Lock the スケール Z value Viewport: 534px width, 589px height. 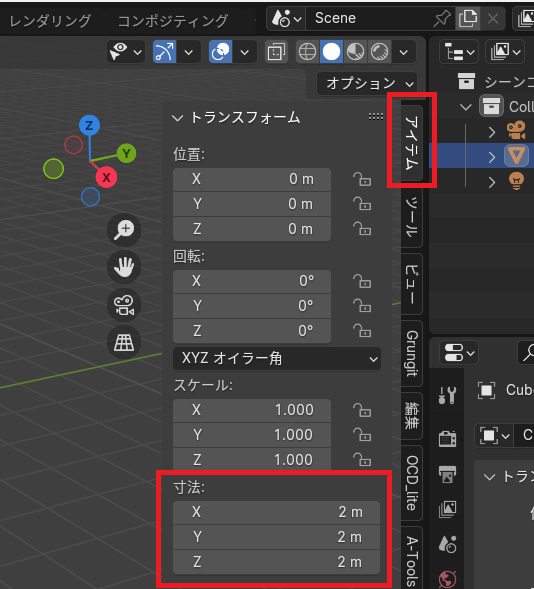click(x=362, y=459)
